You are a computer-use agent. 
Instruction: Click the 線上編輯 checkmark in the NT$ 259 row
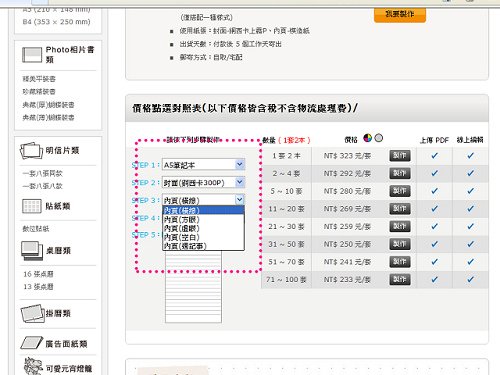coord(470,226)
